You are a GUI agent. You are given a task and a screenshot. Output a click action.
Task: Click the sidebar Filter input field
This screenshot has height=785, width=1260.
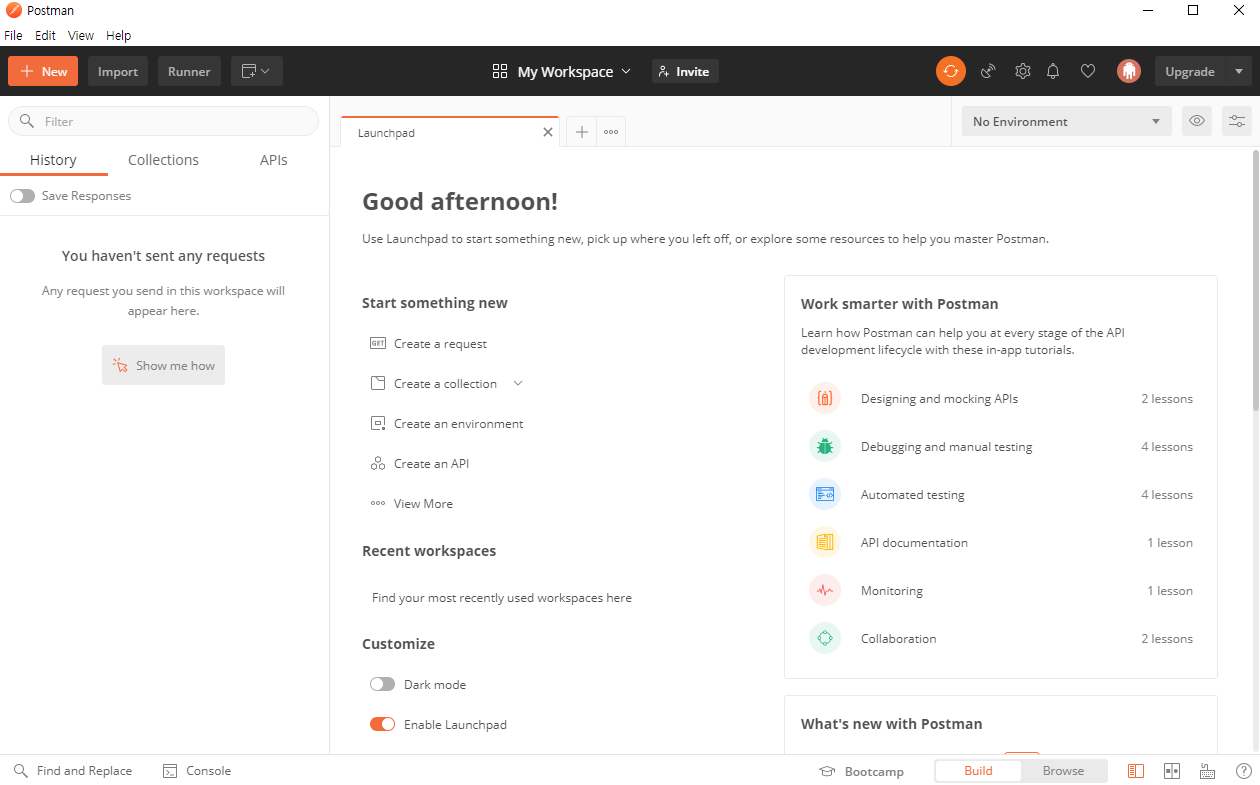pos(163,121)
